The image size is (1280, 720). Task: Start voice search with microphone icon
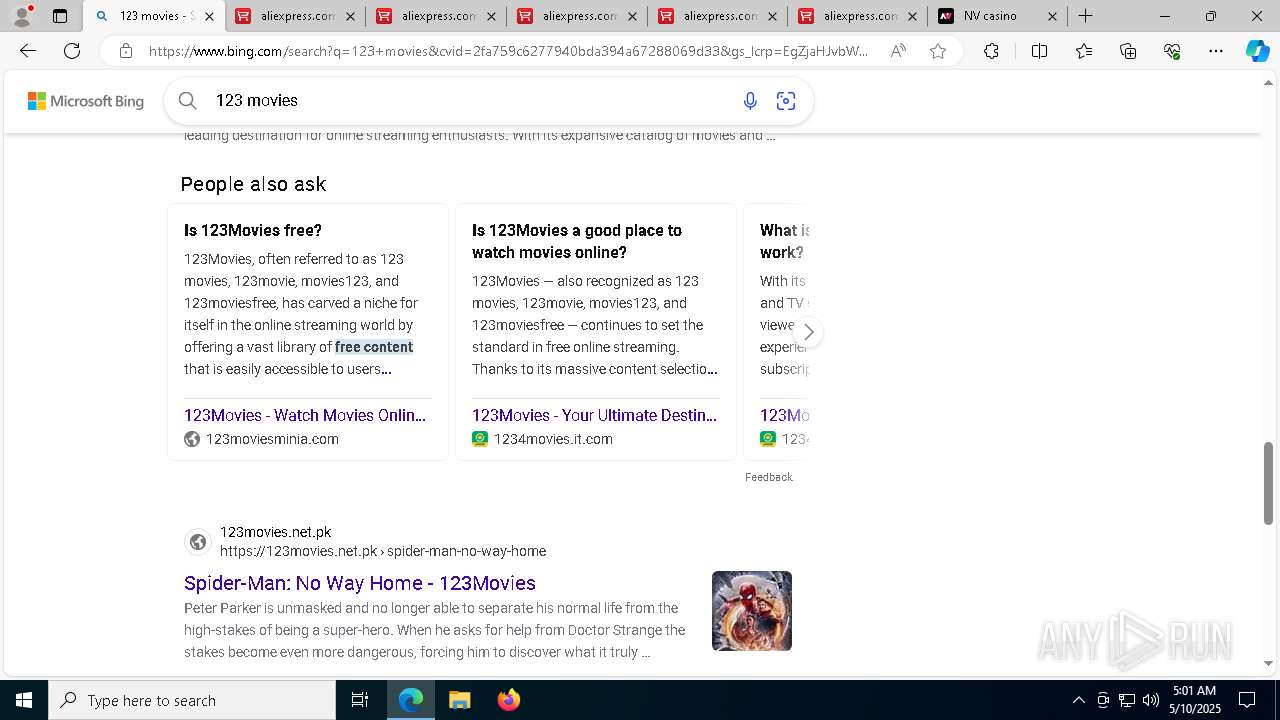pyautogui.click(x=750, y=100)
